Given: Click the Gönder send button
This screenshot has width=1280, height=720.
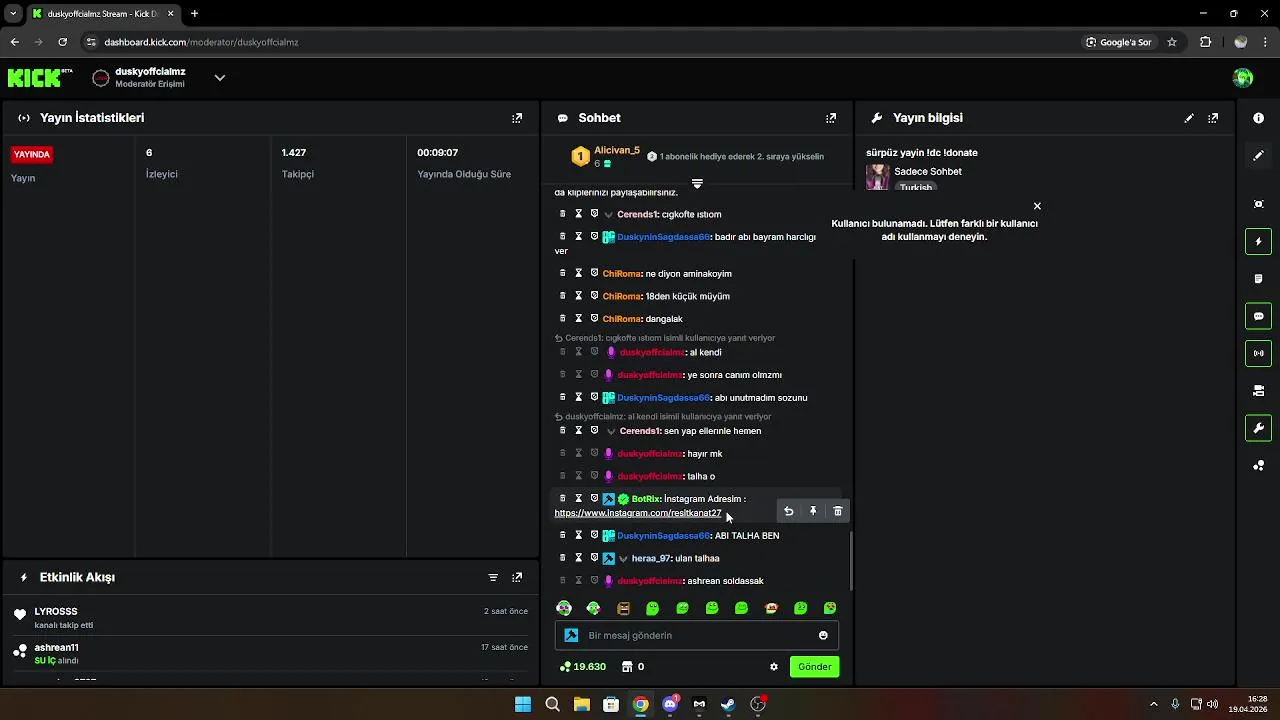Looking at the screenshot, I should (x=814, y=667).
